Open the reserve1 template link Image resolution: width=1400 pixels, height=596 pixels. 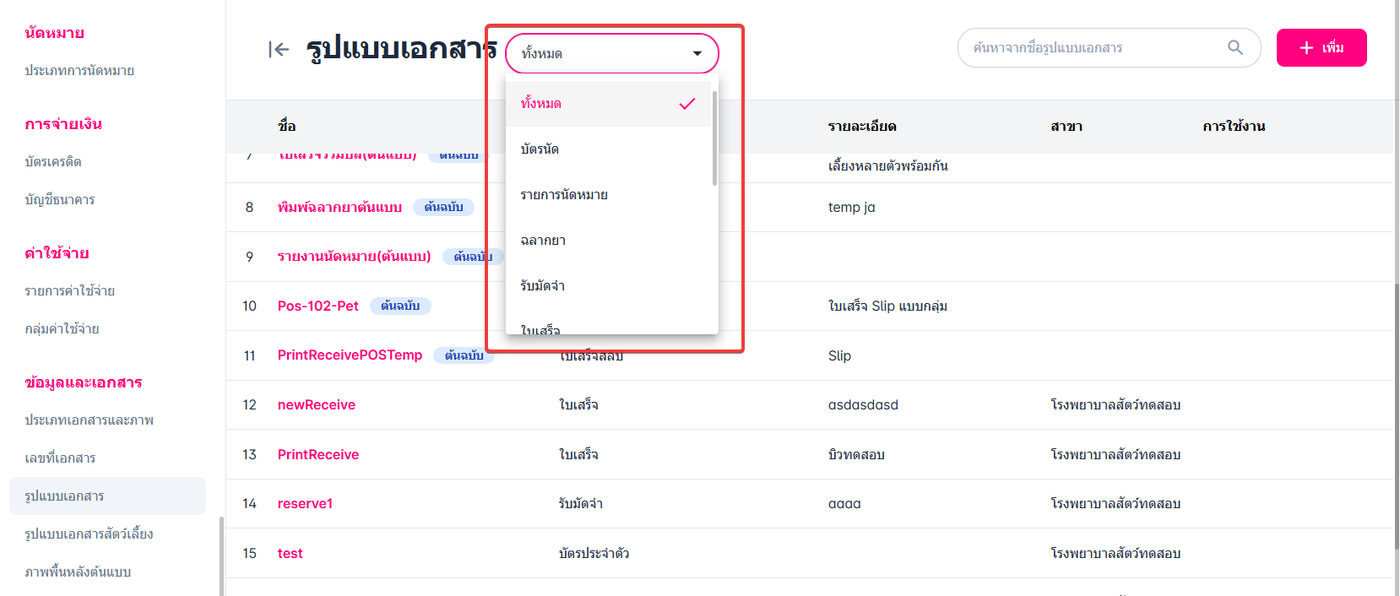pos(305,504)
